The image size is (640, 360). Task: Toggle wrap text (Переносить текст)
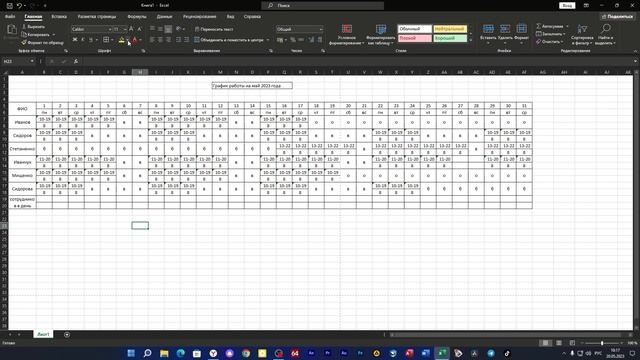click(214, 29)
